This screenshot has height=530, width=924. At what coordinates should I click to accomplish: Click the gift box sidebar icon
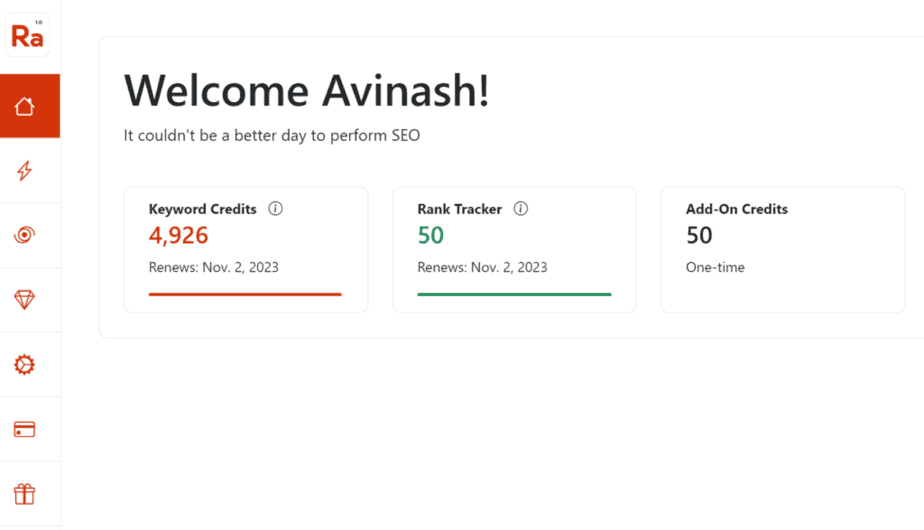tap(24, 494)
